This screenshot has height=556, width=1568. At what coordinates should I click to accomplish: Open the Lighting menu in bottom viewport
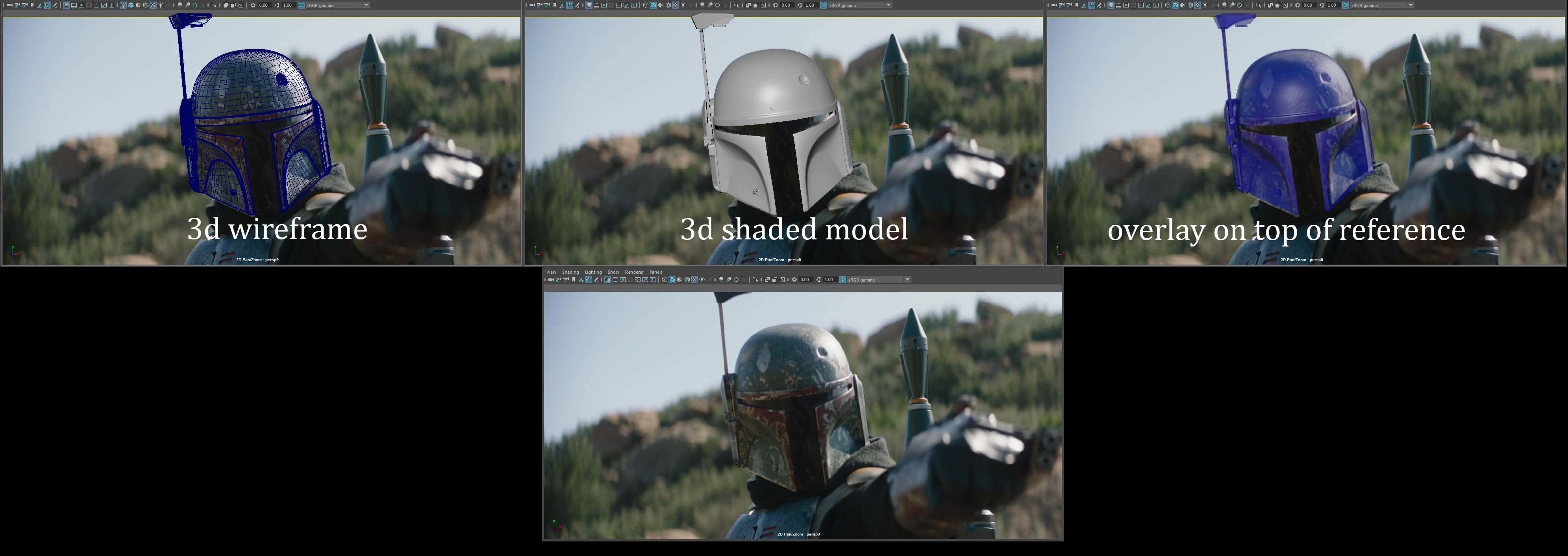[593, 272]
